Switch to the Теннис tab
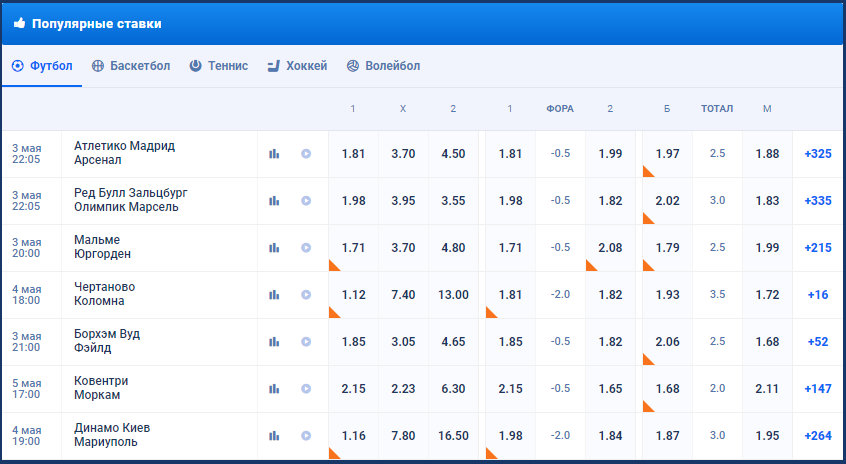 pos(219,66)
